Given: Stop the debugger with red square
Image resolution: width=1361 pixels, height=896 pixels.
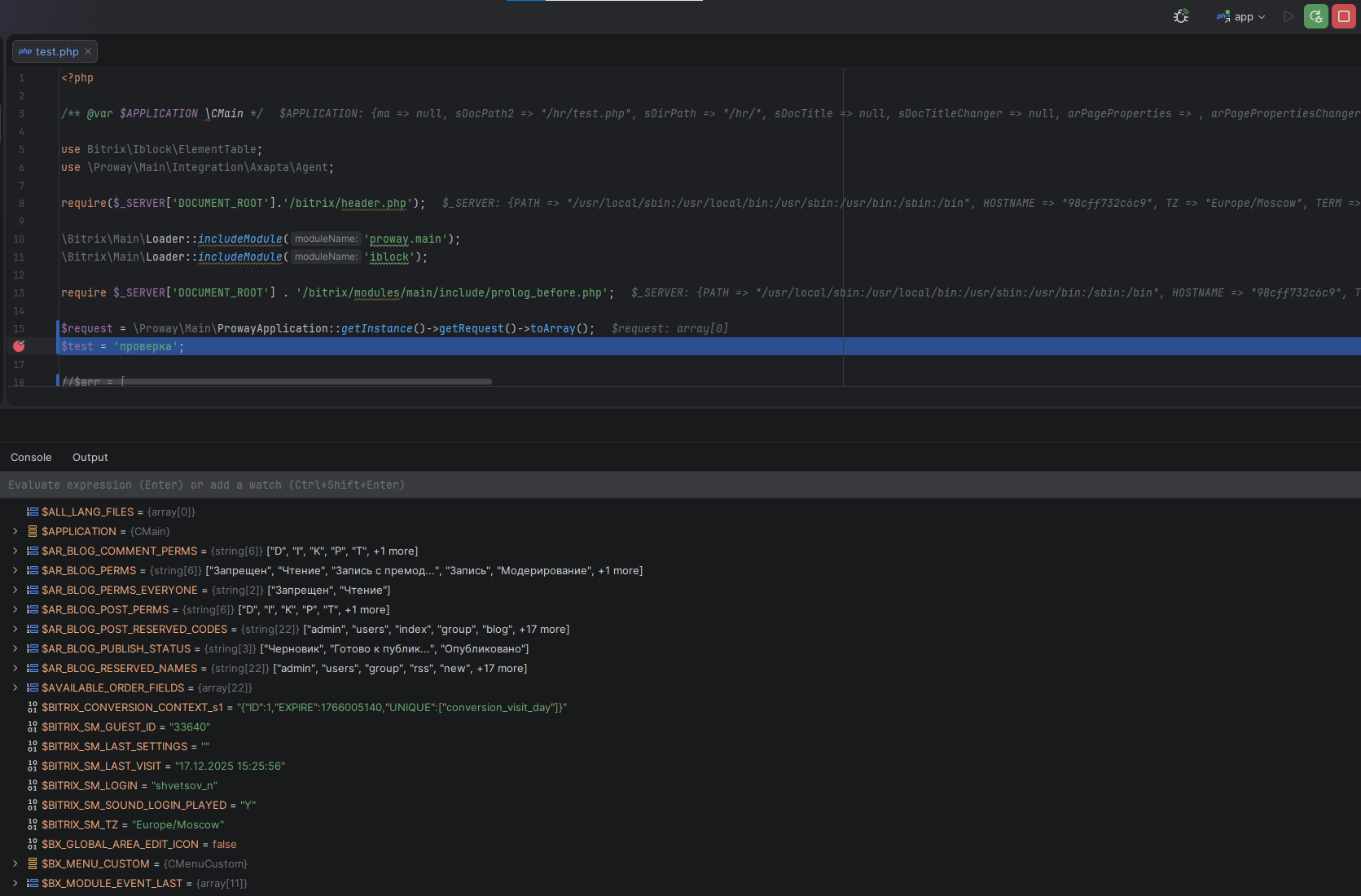Looking at the screenshot, I should tap(1343, 16).
